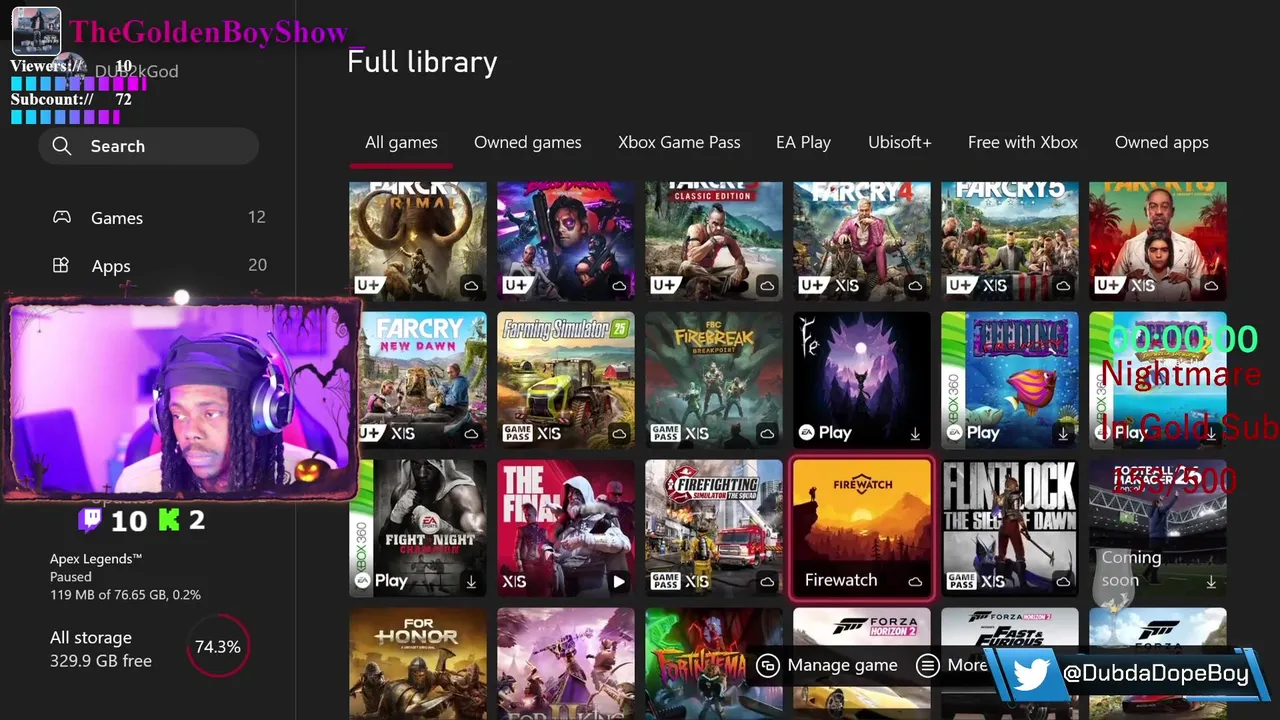Select Fight Night Champion tile
This screenshot has width=1280, height=720.
418,528
